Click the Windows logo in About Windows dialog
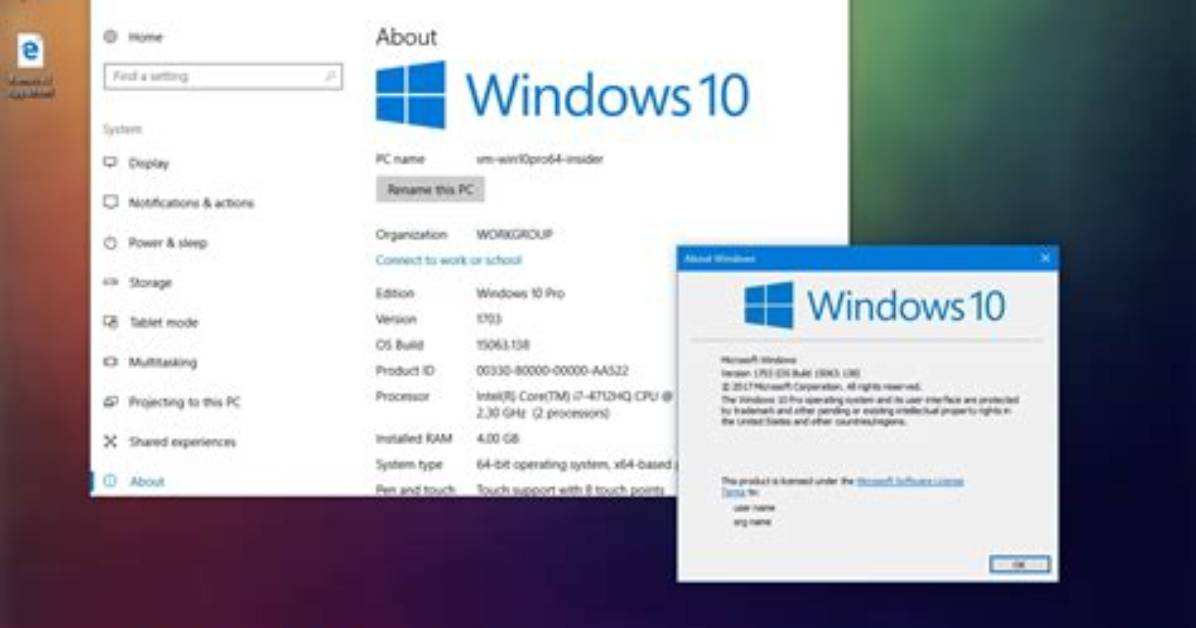1196x628 pixels. [x=769, y=305]
